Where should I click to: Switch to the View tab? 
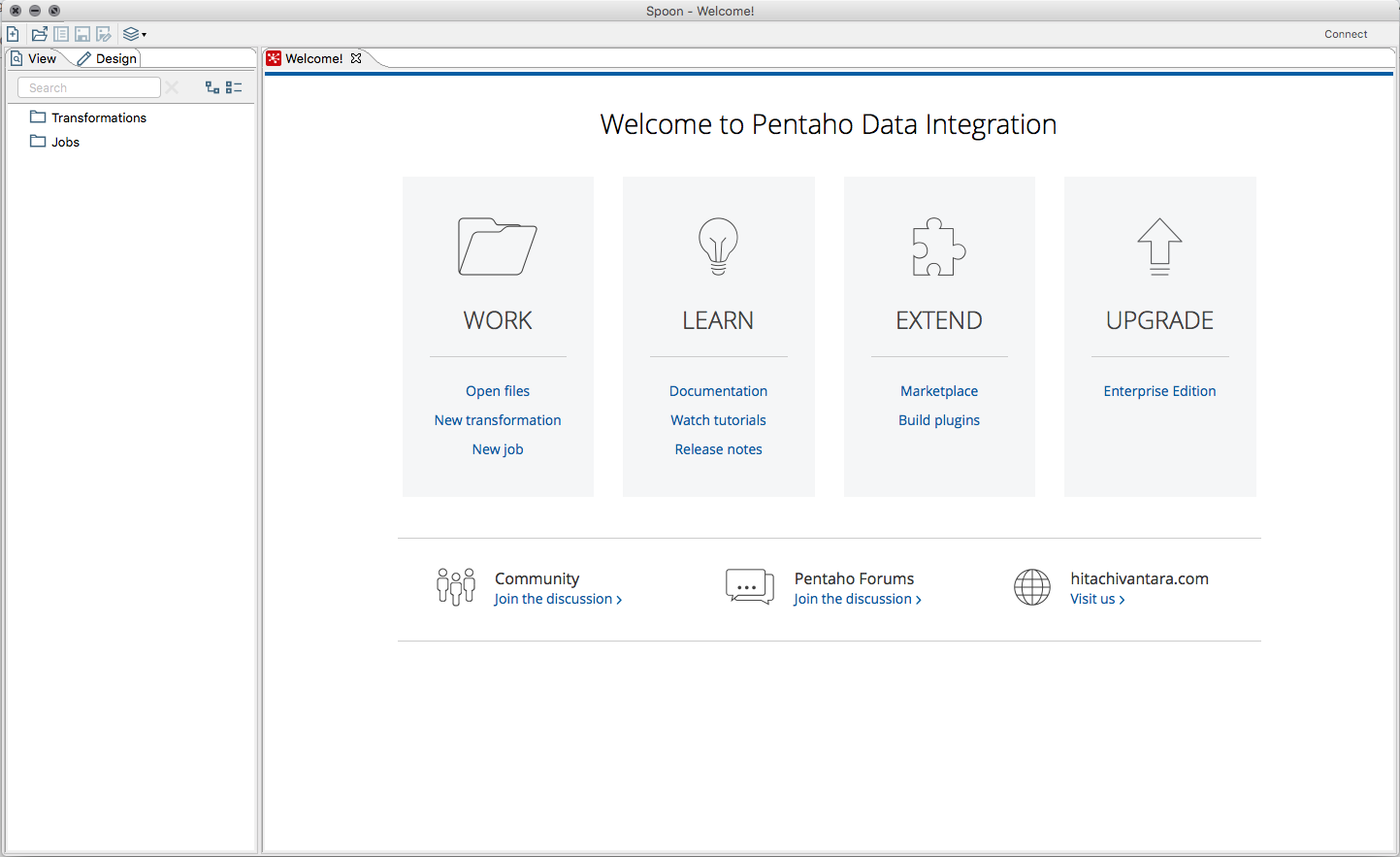coord(34,58)
